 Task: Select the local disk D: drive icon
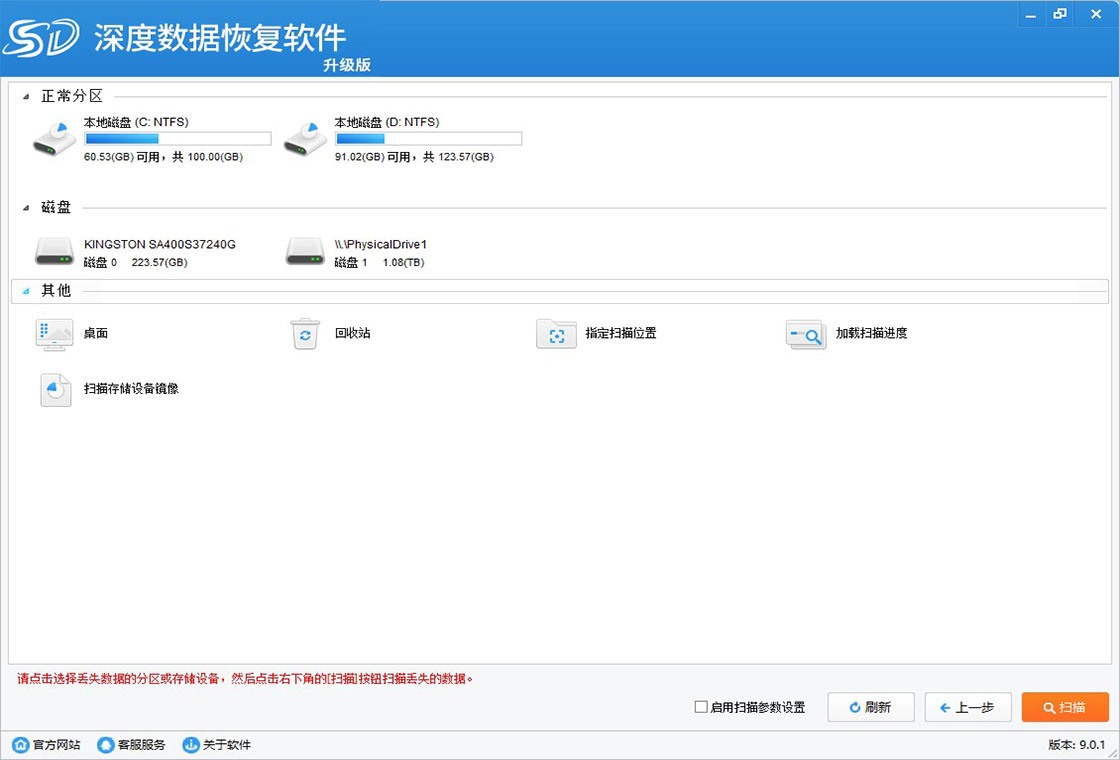pyautogui.click(x=305, y=139)
